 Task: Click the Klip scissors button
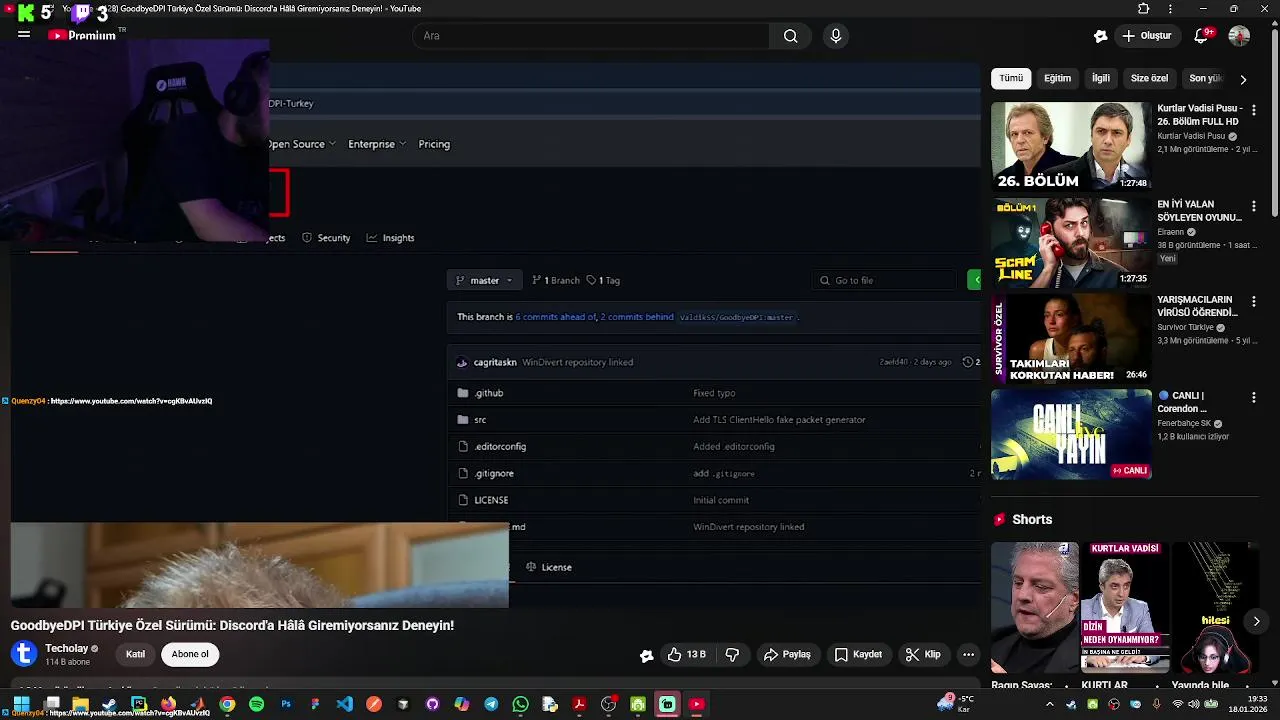923,654
